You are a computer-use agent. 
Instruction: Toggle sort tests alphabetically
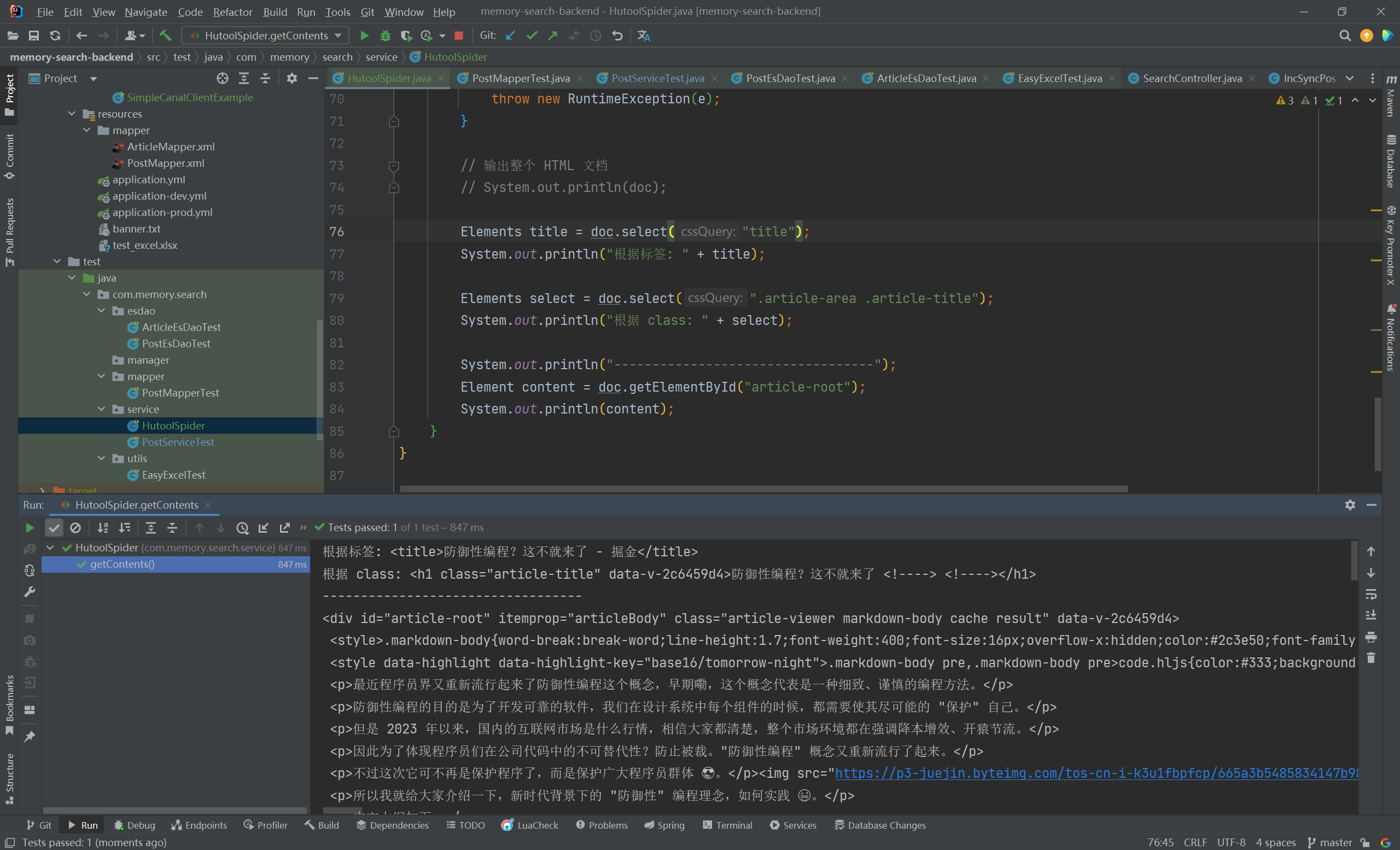(102, 528)
